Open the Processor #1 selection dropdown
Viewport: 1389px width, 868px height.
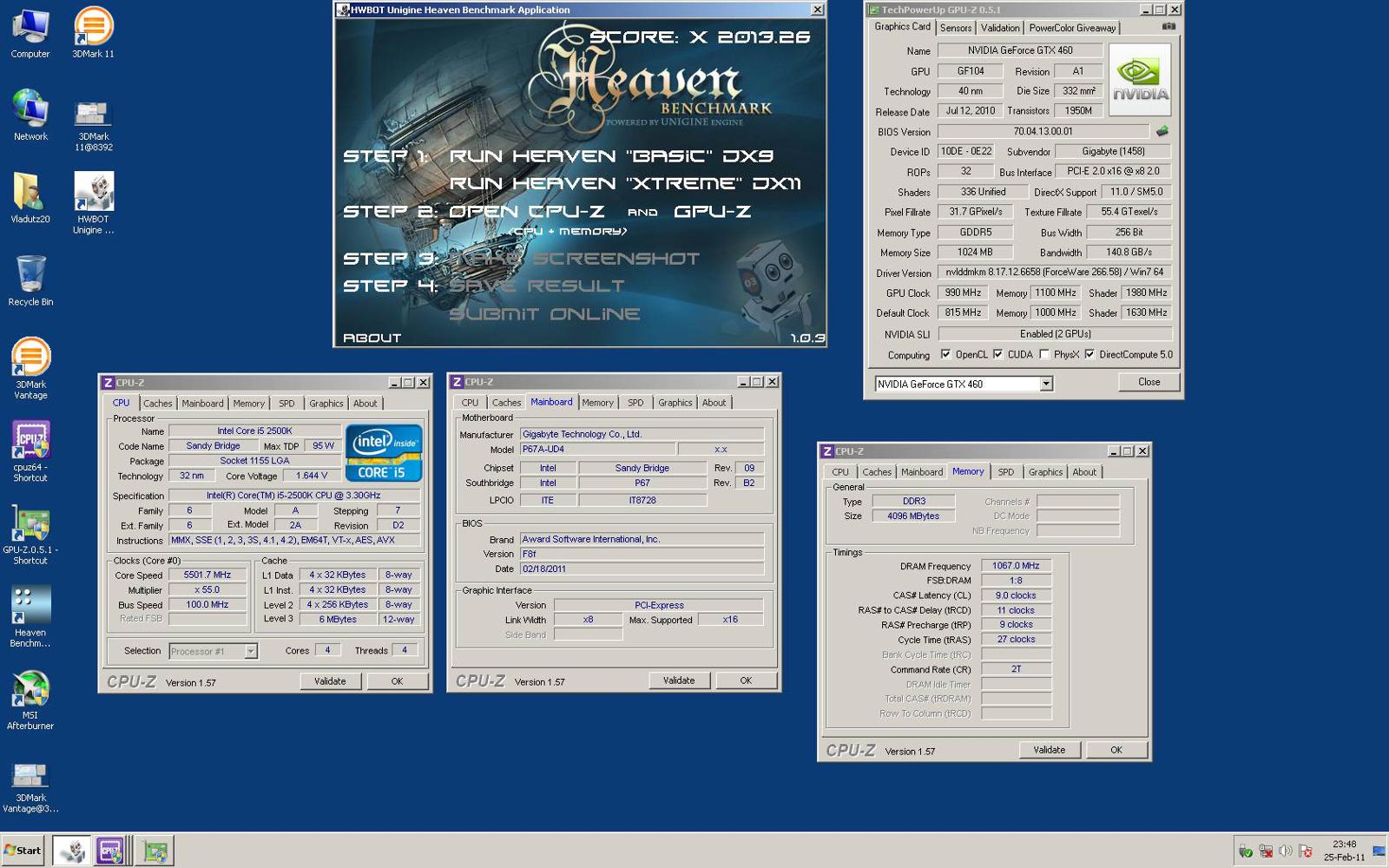[x=250, y=651]
